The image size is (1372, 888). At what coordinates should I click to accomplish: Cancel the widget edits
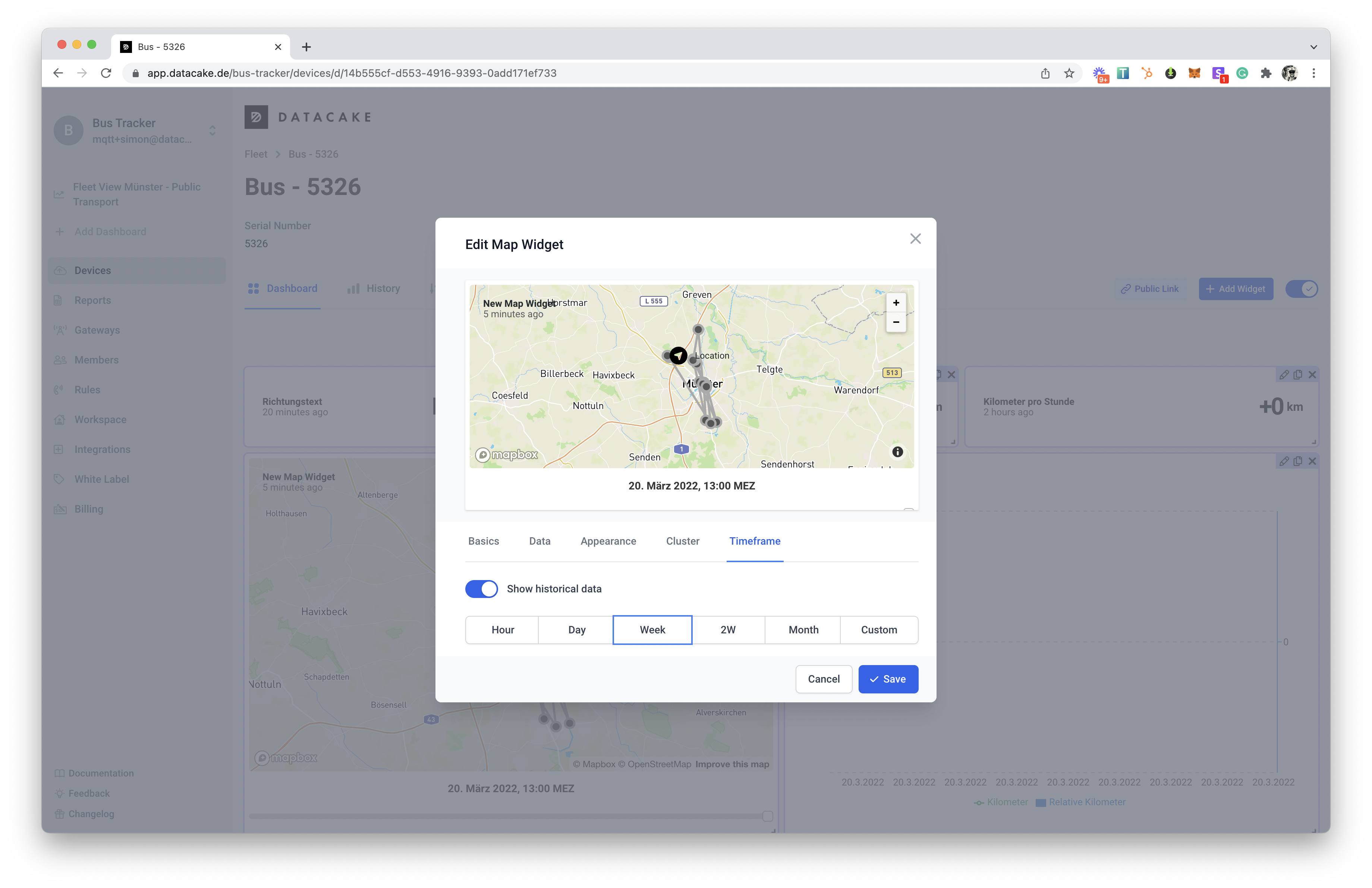(x=823, y=679)
